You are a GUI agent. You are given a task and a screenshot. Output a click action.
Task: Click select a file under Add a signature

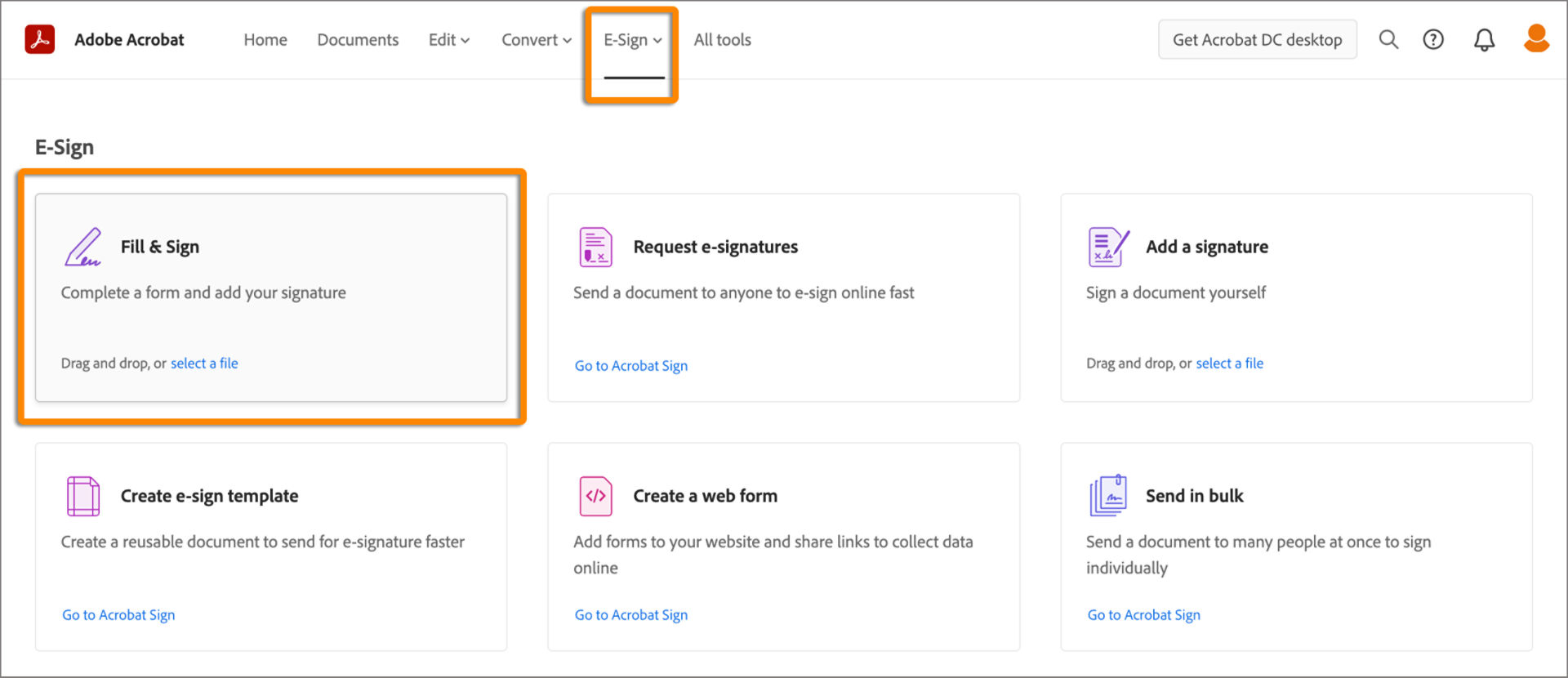pyautogui.click(x=1229, y=364)
